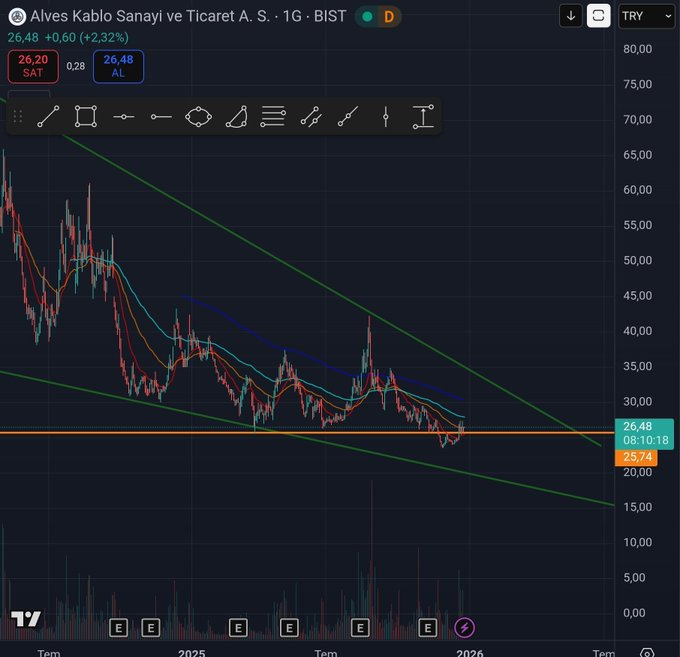Select the ellipse drawing tool
Screen dimensions: 680x657
coord(199,117)
